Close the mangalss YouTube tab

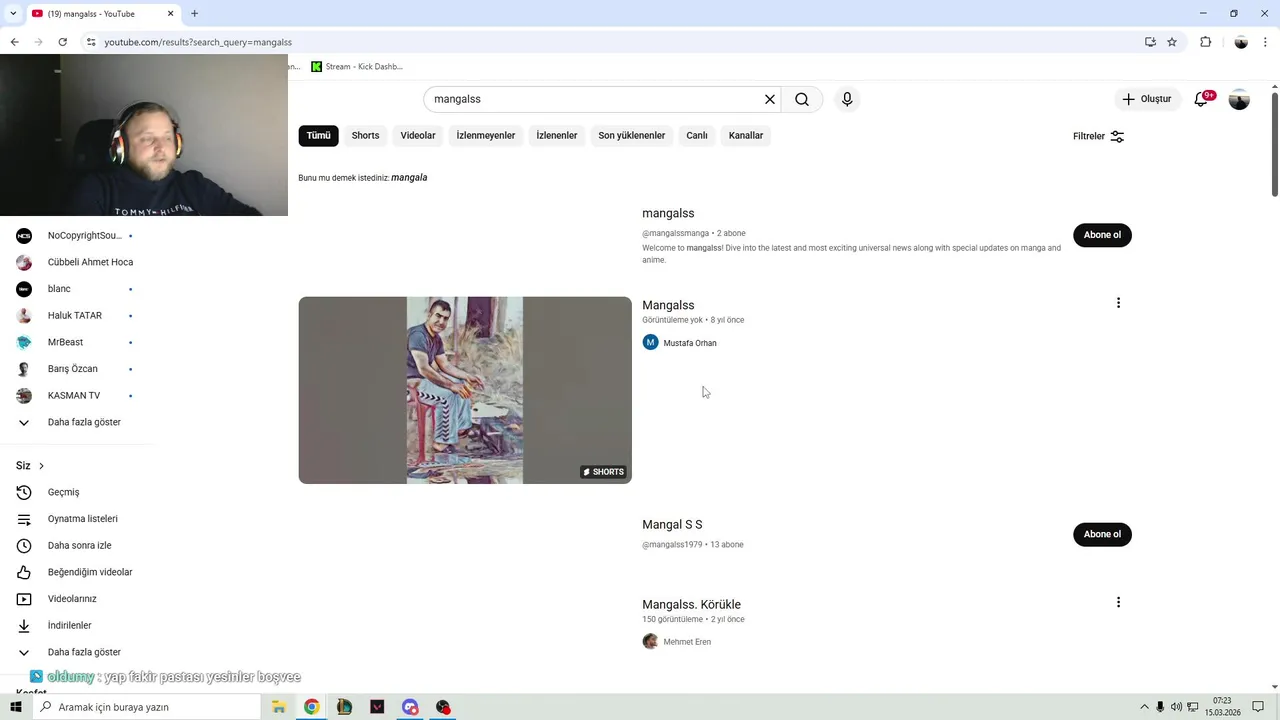click(x=170, y=13)
